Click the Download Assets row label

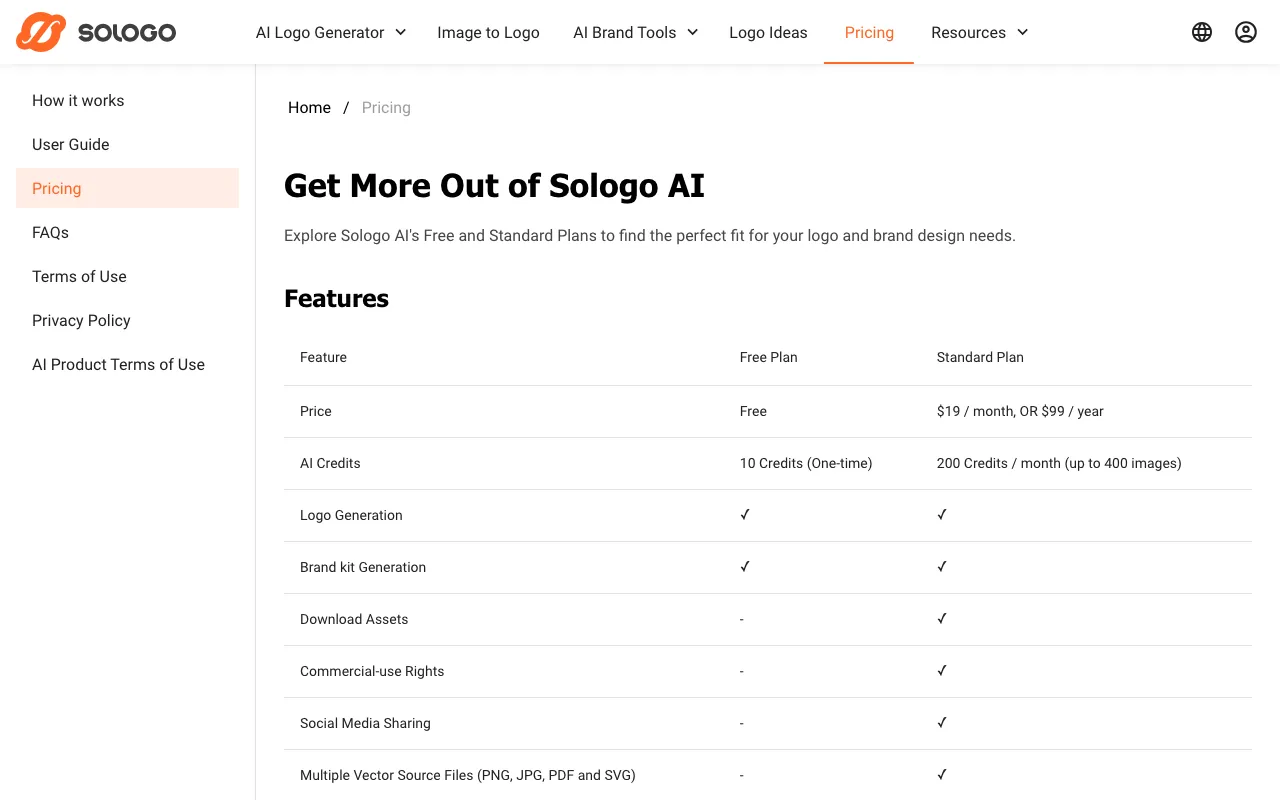[354, 619]
